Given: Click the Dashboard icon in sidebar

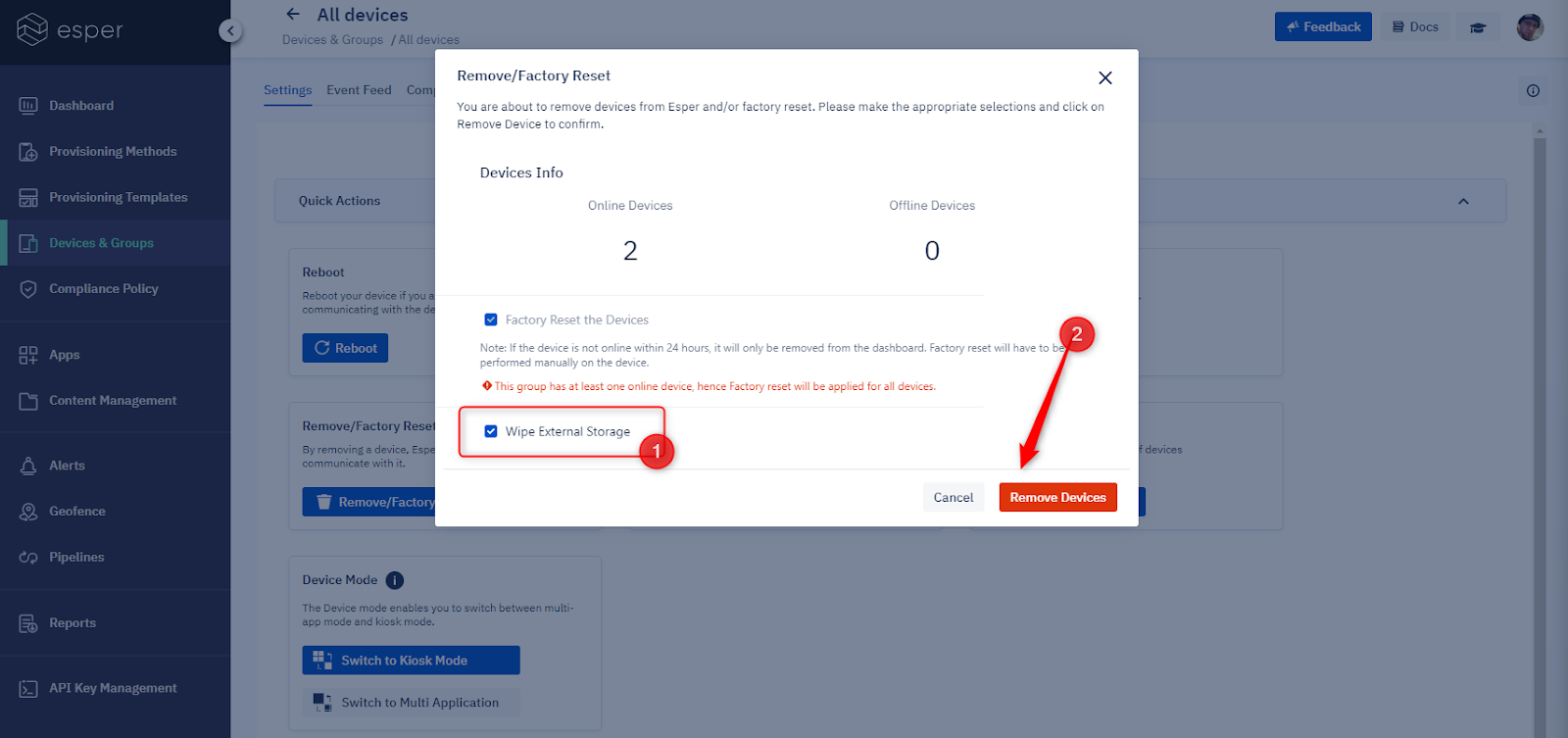Looking at the screenshot, I should tap(28, 105).
